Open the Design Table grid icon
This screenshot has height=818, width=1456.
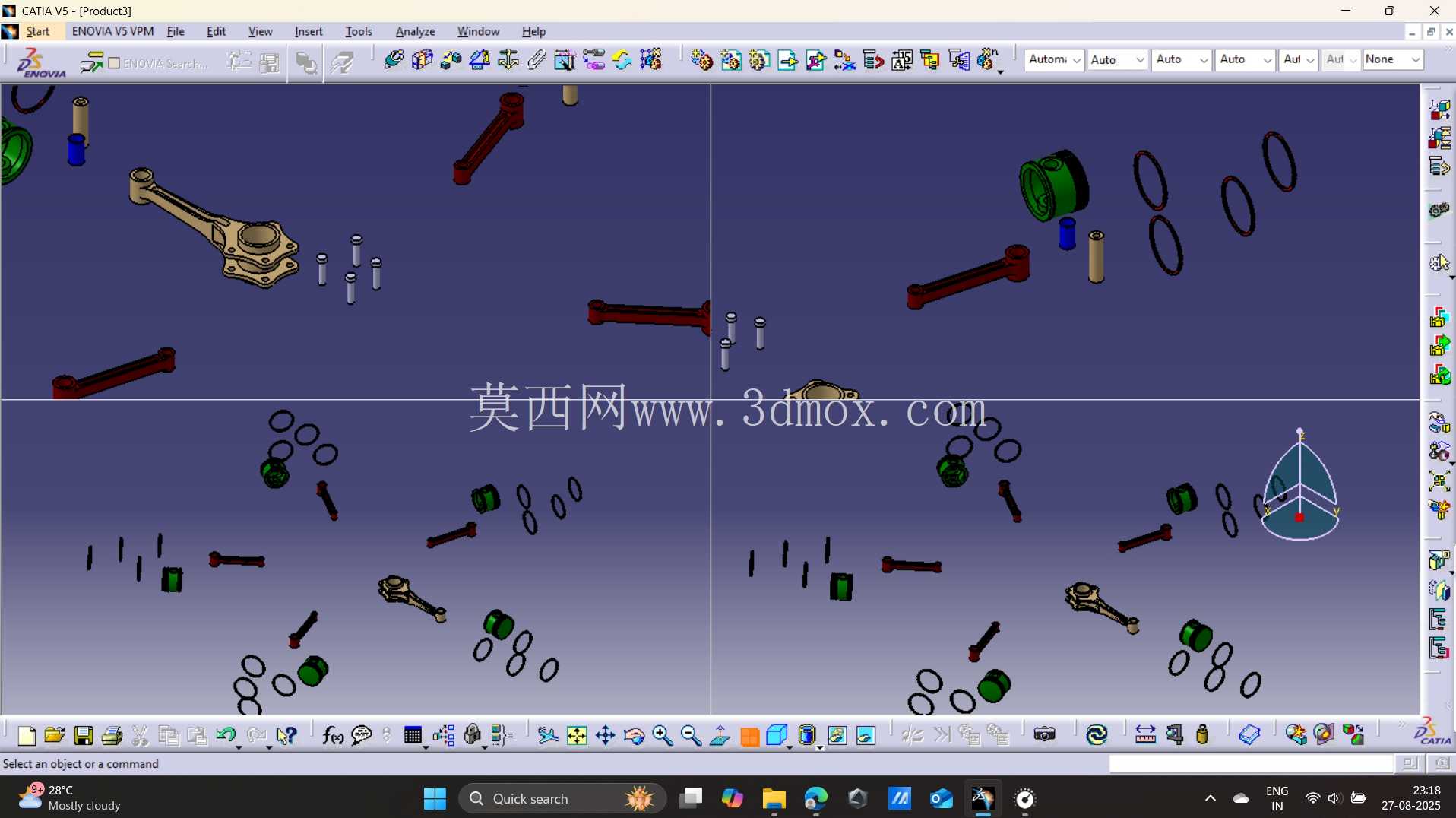(413, 735)
